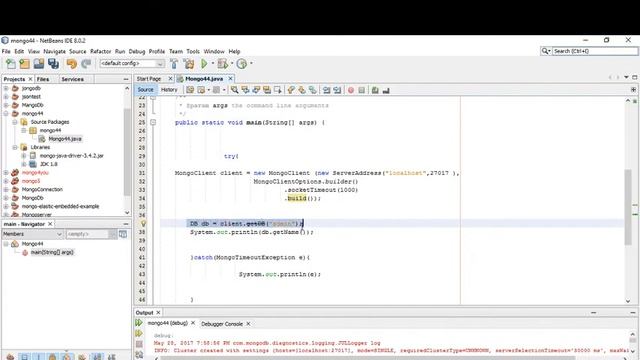The image size is (640, 360).
Task: Switch to the Files tab
Action: click(42, 79)
